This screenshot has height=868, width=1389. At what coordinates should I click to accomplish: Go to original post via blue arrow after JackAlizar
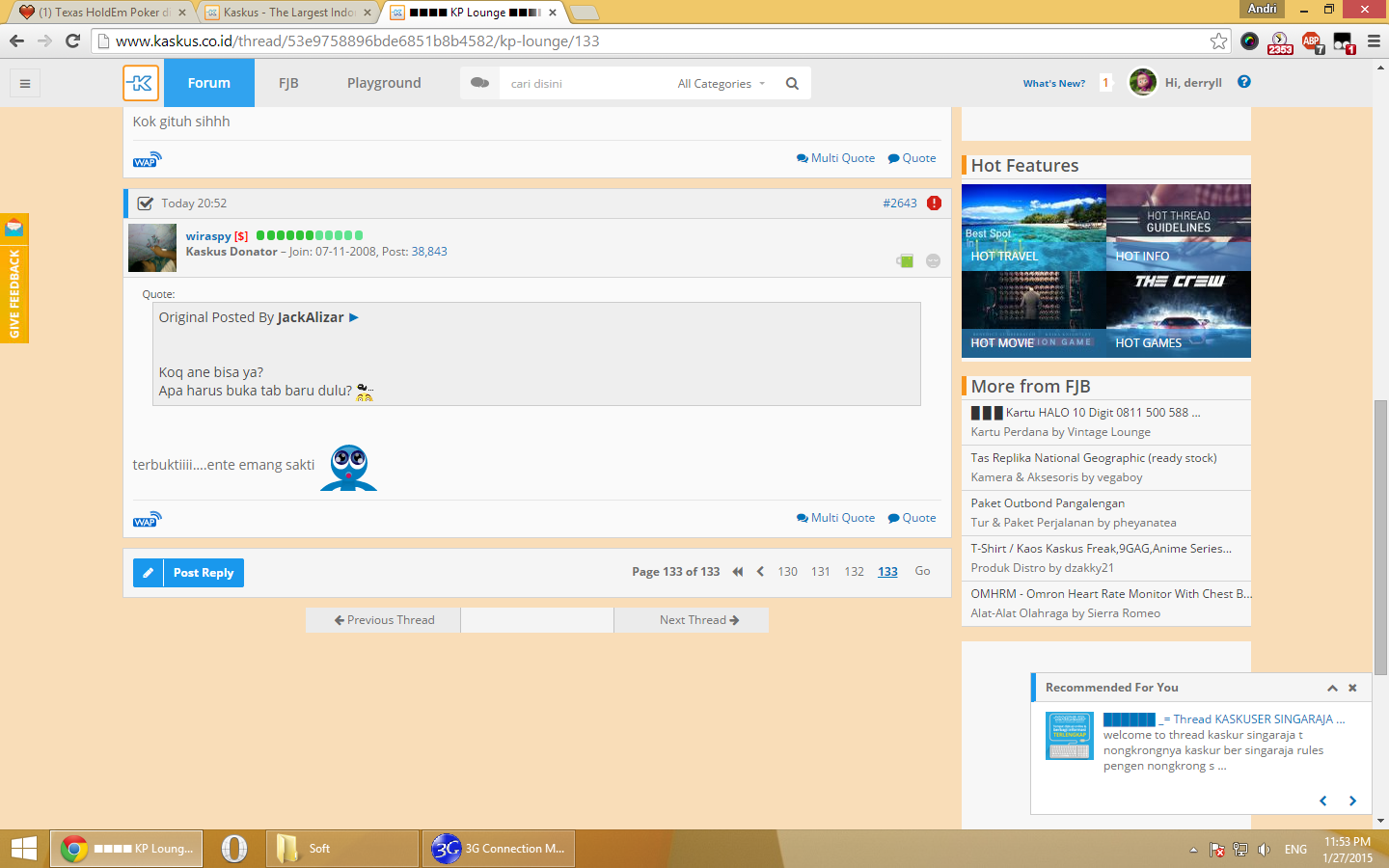354,317
